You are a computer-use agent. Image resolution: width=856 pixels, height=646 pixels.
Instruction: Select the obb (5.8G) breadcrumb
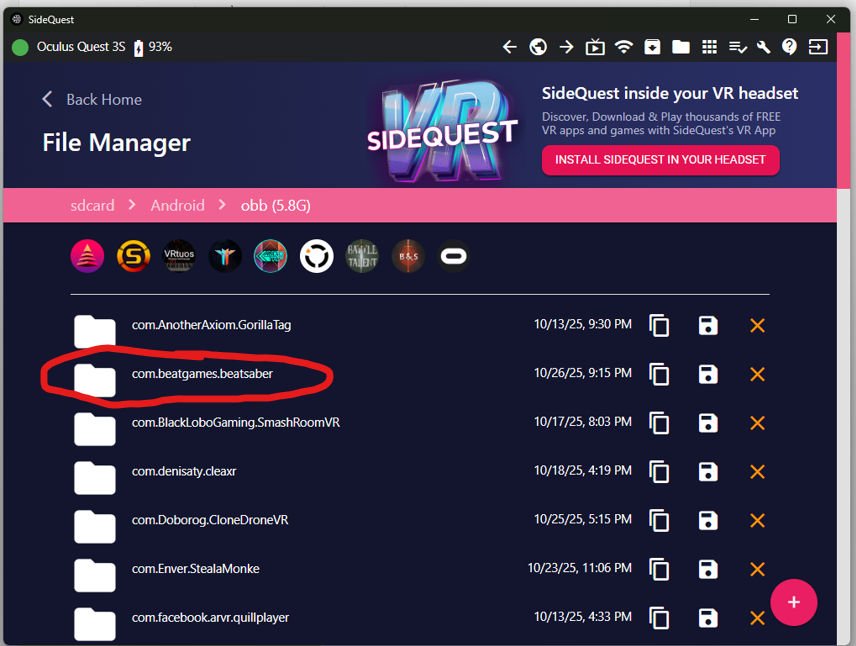click(276, 205)
